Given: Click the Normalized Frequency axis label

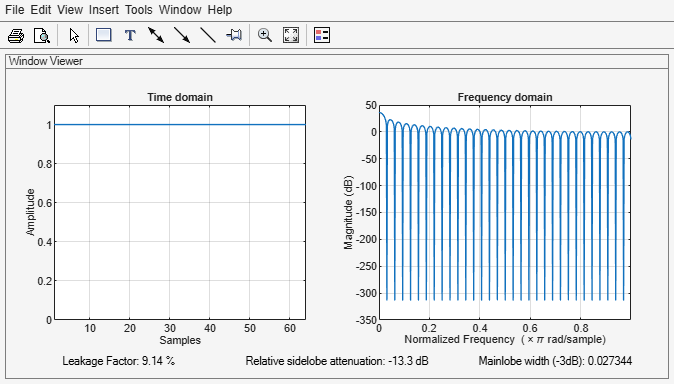Looking at the screenshot, I should pos(505,339).
